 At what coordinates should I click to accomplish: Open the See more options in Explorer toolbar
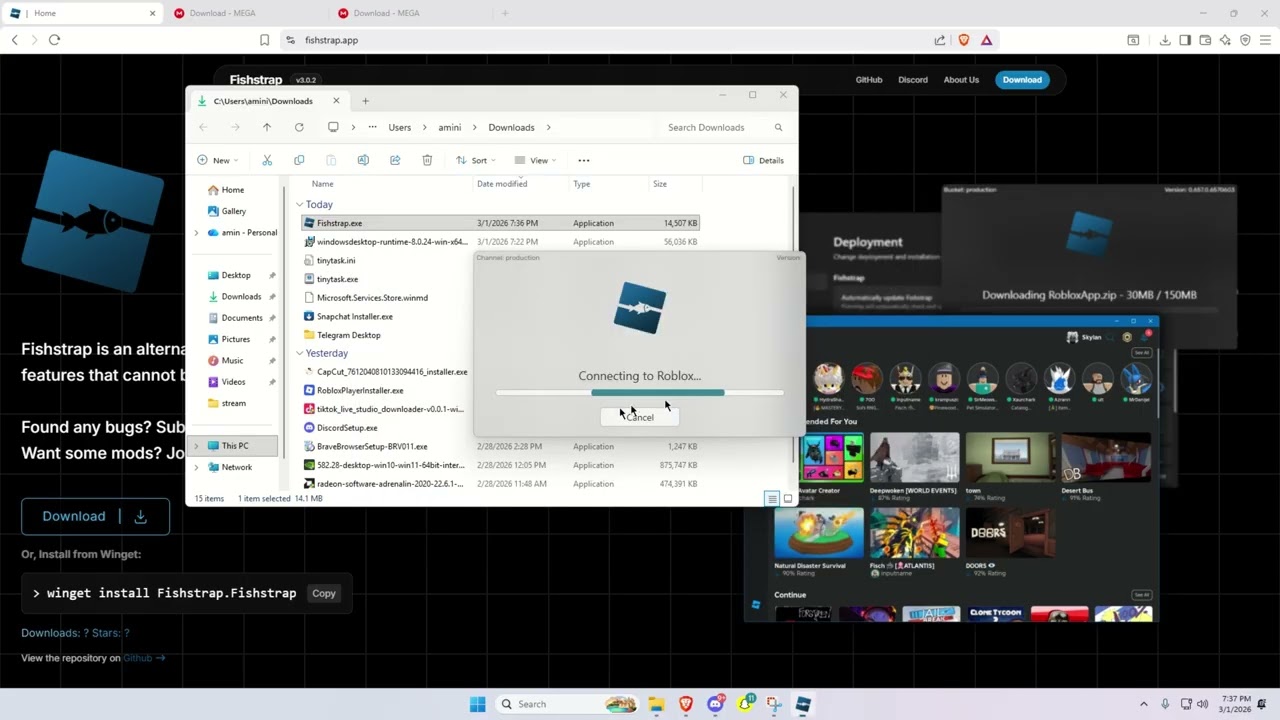tap(584, 160)
